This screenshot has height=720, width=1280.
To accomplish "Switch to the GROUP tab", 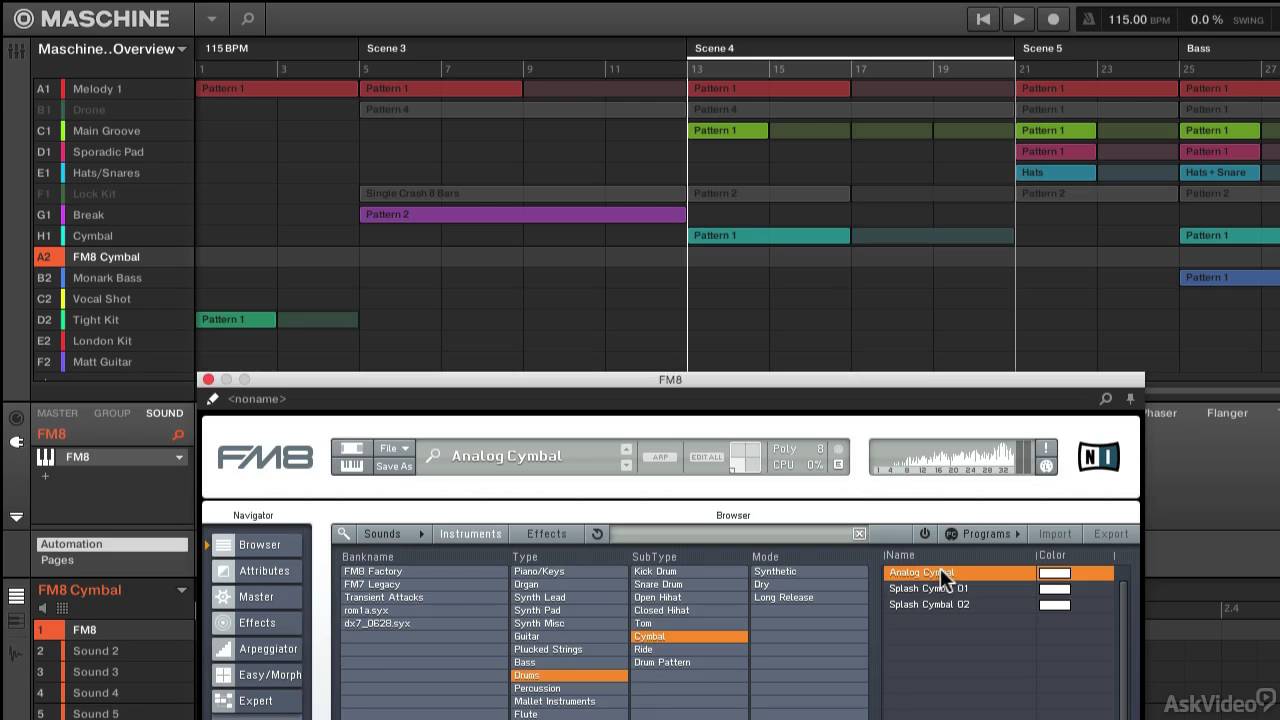I will point(112,413).
